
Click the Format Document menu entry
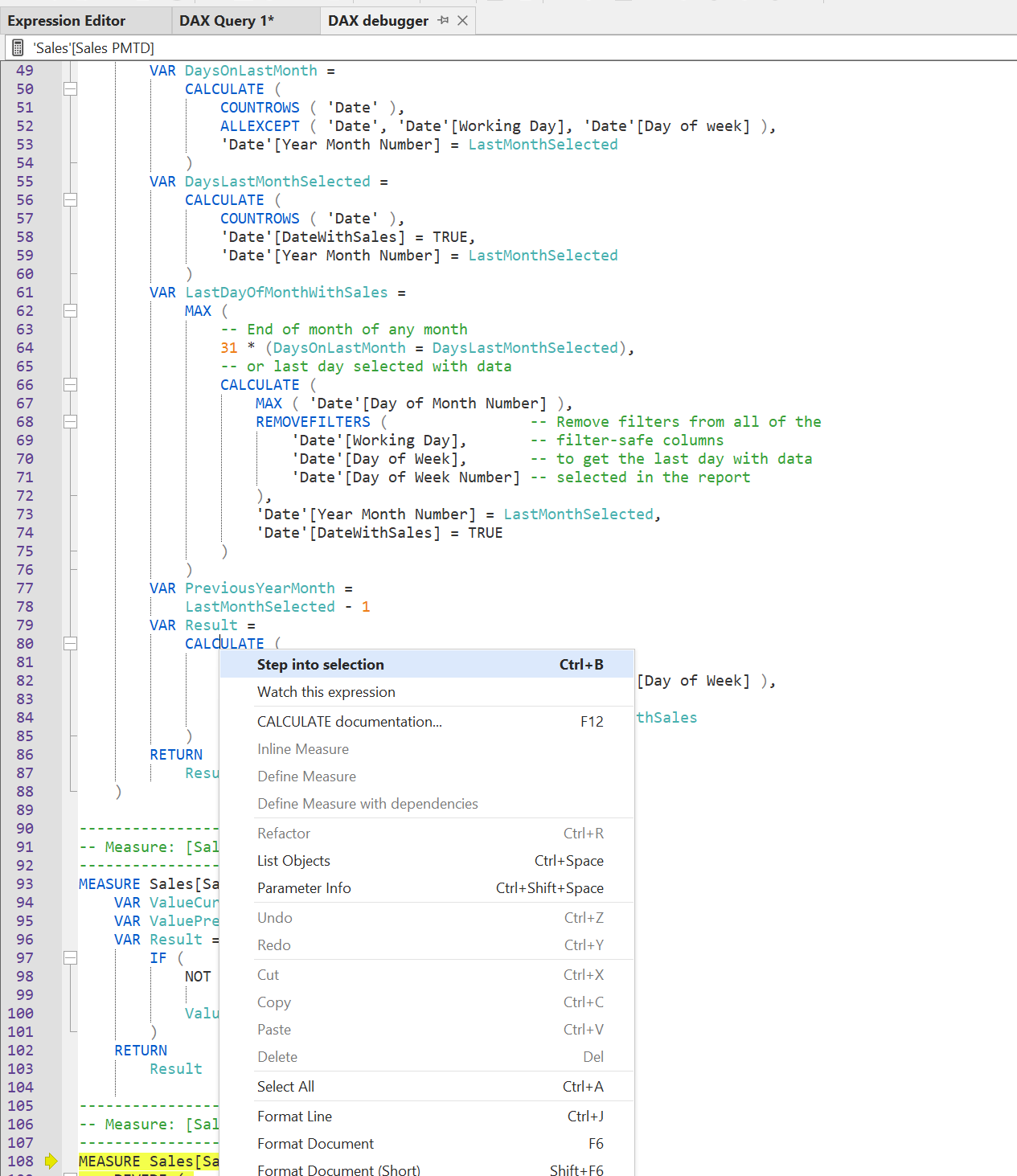[315, 1144]
